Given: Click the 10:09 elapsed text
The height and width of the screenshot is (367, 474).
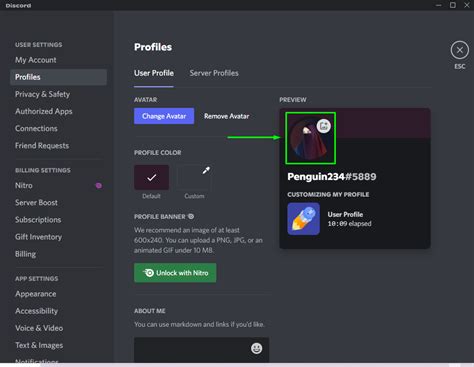Looking at the screenshot, I should point(349,224).
